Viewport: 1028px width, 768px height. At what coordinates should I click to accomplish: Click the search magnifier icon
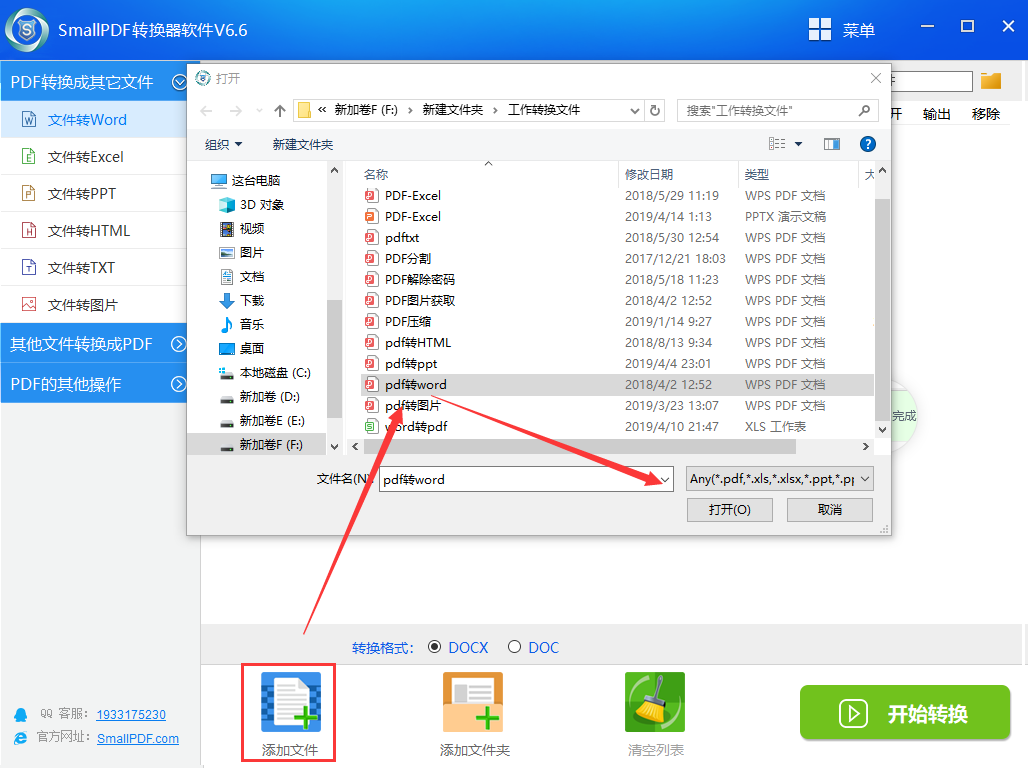865,110
